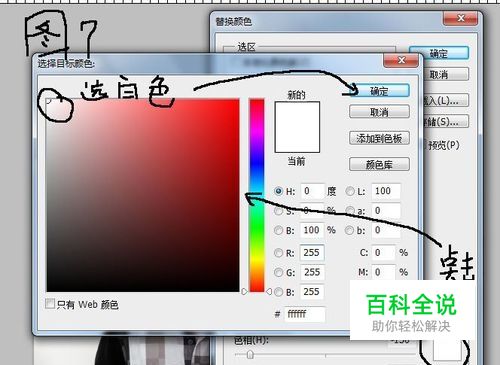This screenshot has width=500, height=365.
Task: Click the R value field showing 255
Action: pyautogui.click(x=312, y=253)
